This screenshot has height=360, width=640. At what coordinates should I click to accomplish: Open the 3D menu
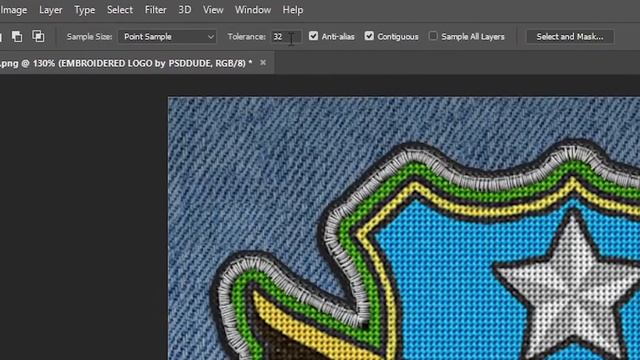184,10
